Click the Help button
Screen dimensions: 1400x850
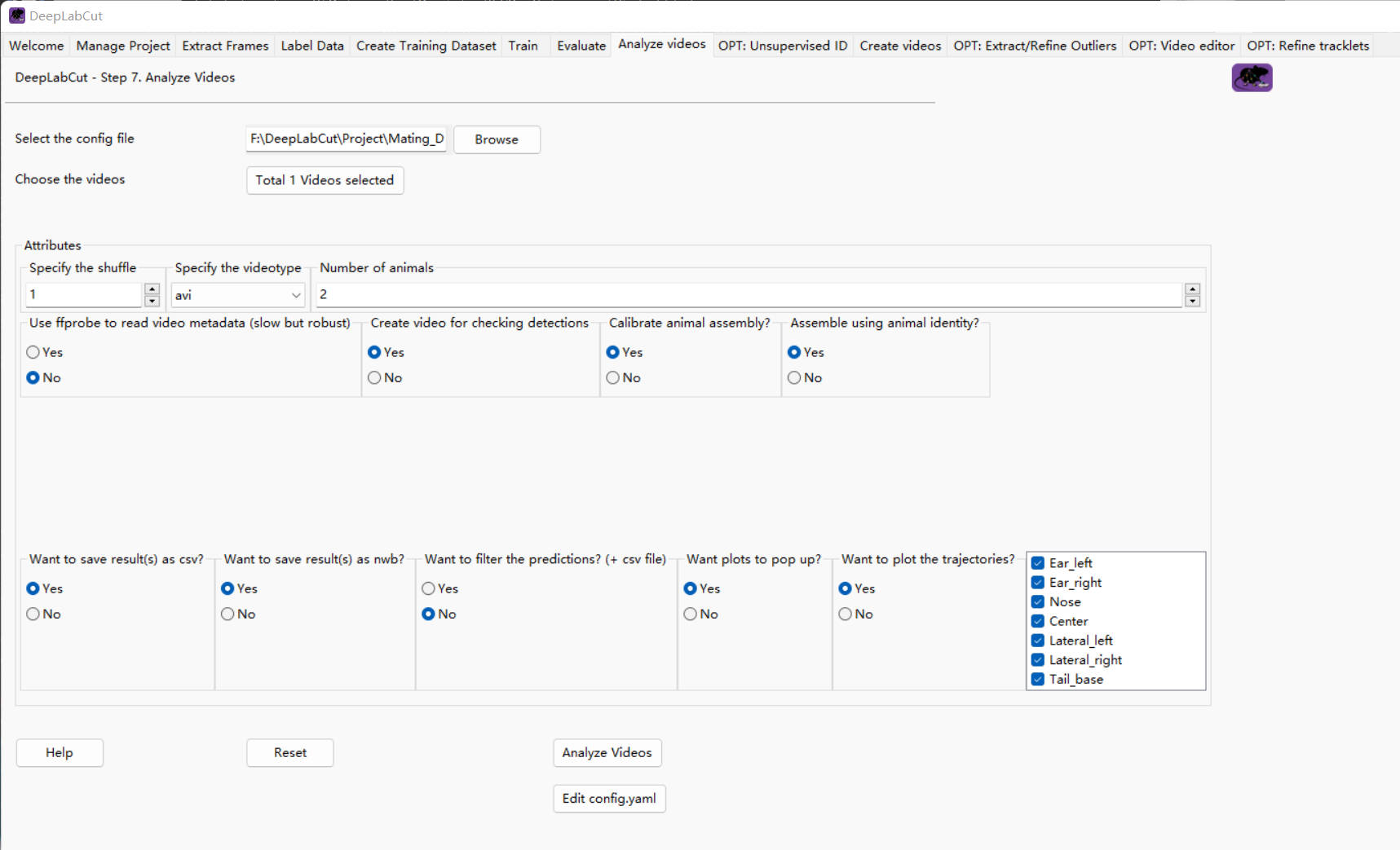click(60, 753)
